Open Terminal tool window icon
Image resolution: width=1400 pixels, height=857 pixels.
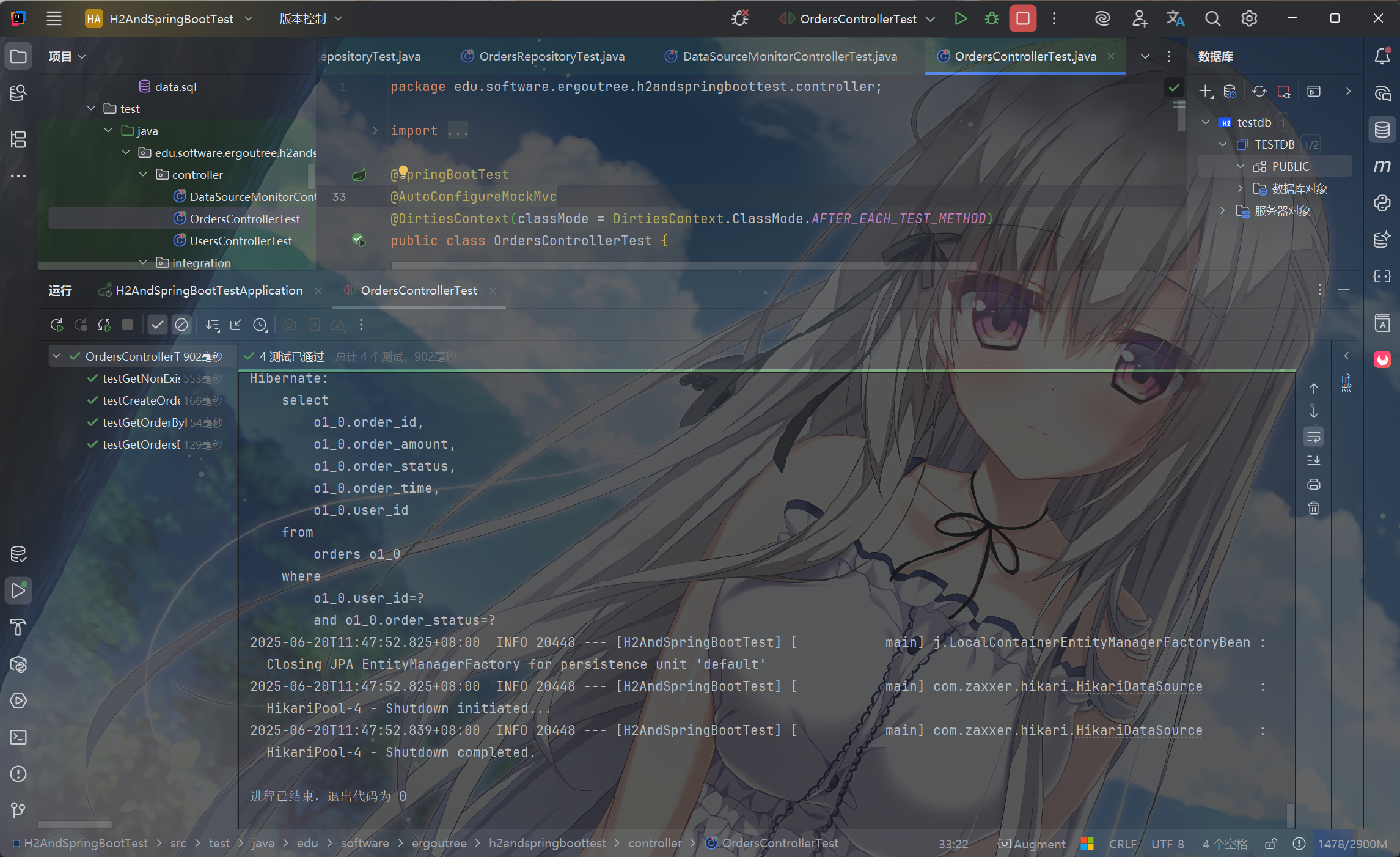[x=18, y=737]
